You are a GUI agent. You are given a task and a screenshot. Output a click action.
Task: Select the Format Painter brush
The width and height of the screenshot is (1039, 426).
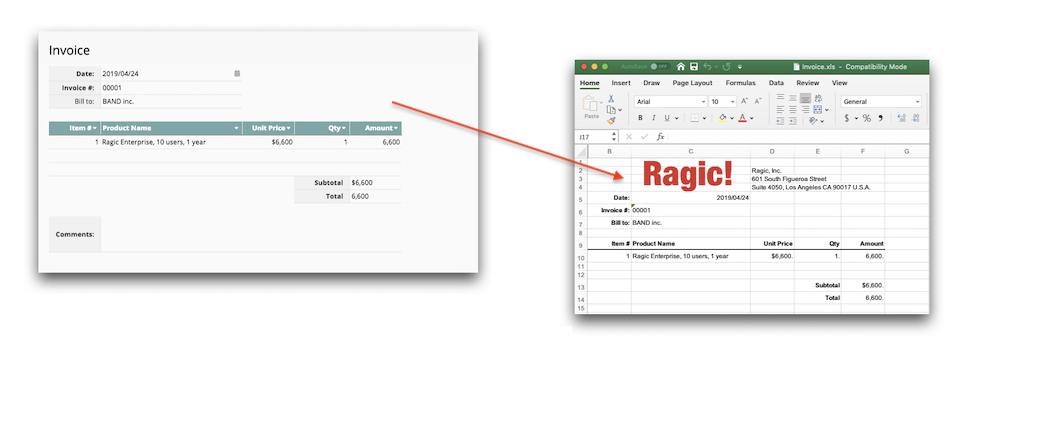610,121
